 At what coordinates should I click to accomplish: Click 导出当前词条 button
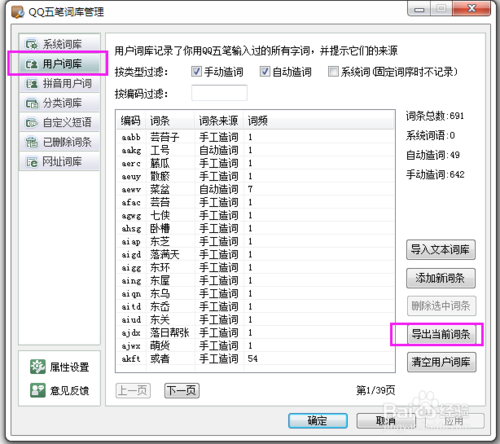tap(441, 334)
